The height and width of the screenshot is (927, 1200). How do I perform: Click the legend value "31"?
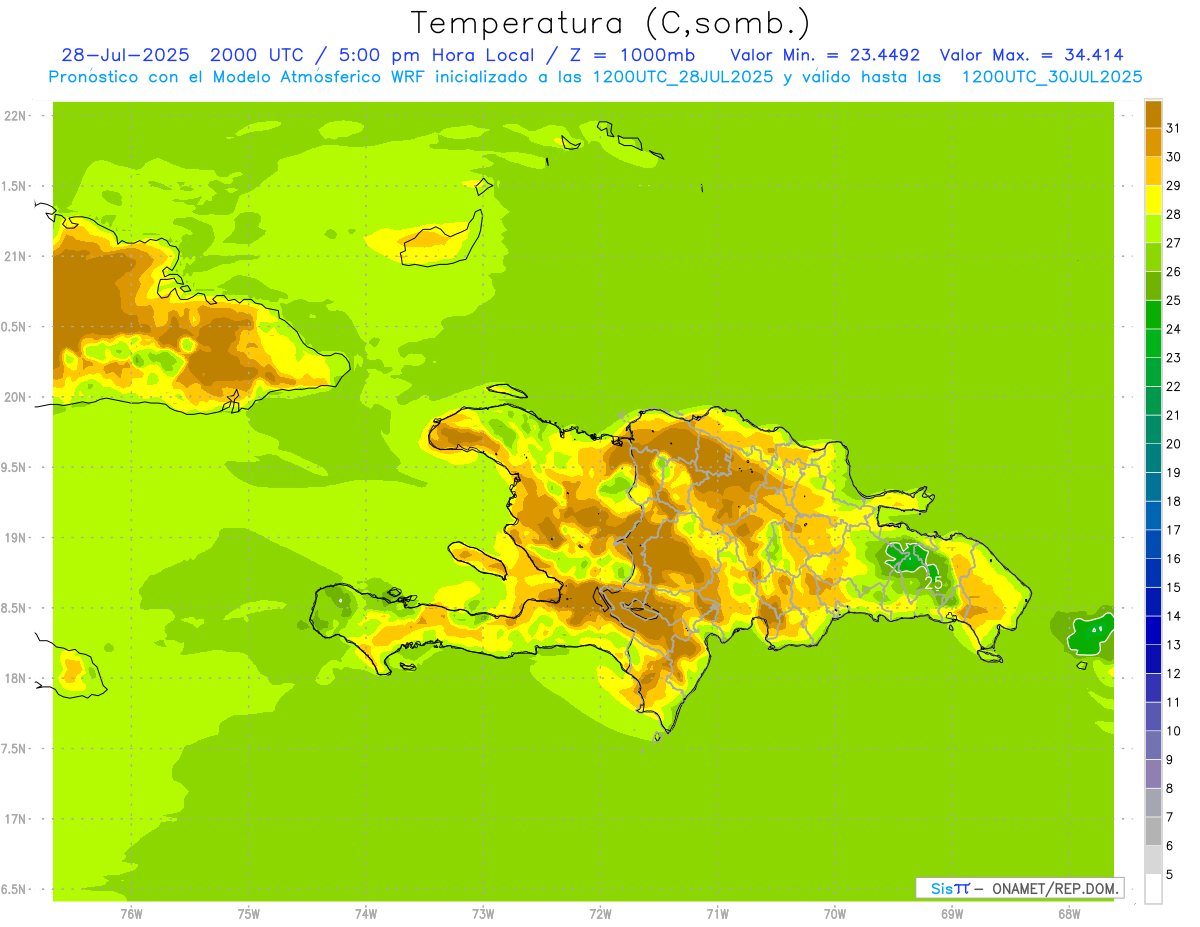[1173, 128]
